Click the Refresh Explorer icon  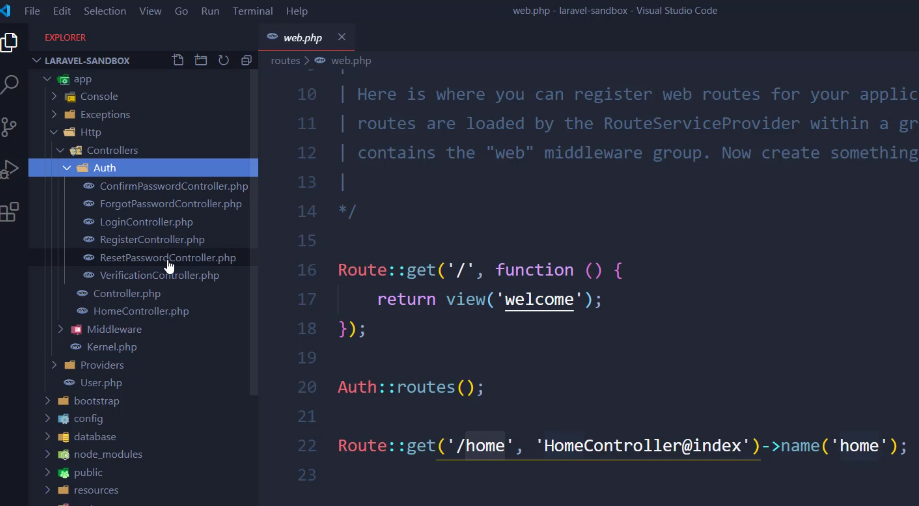point(223,60)
